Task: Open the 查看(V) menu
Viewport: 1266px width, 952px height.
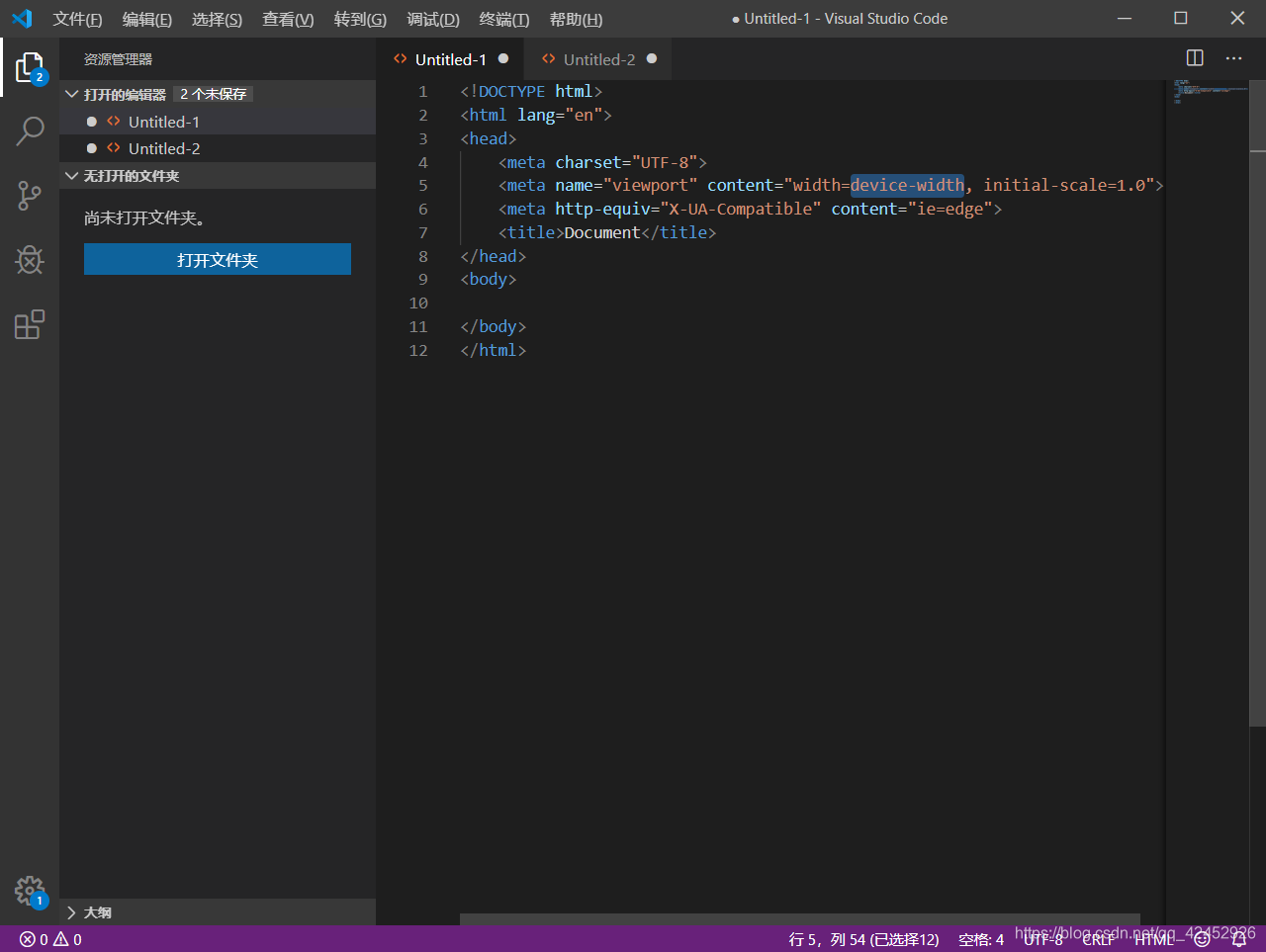Action: 288,19
